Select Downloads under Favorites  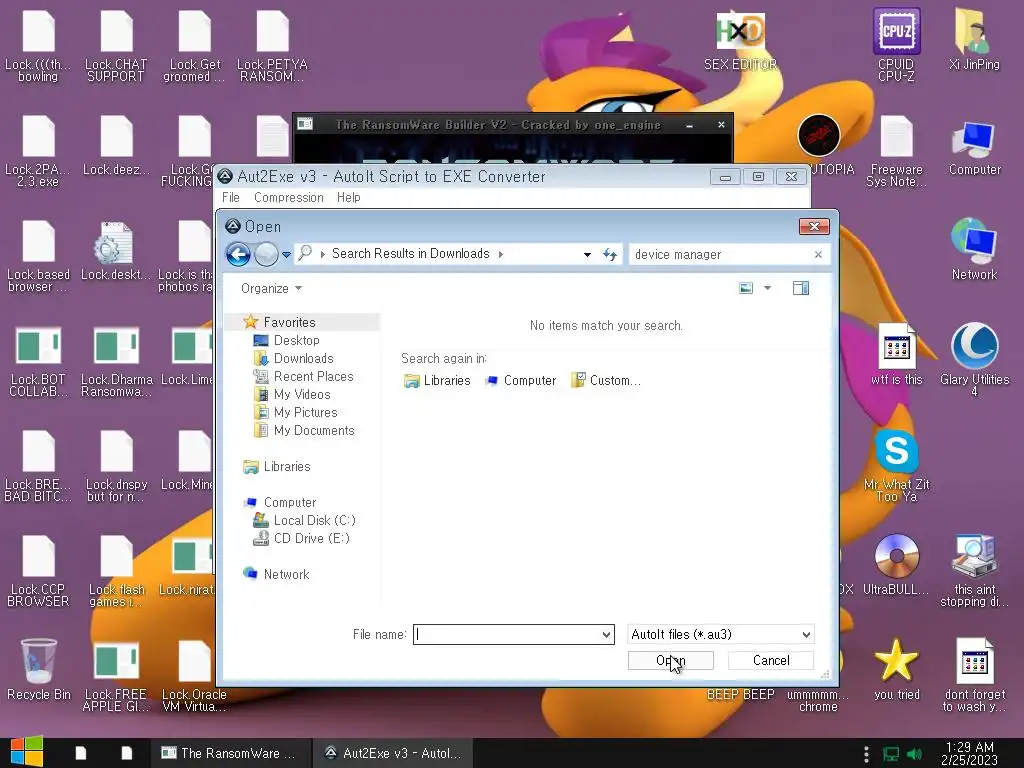tap(304, 359)
